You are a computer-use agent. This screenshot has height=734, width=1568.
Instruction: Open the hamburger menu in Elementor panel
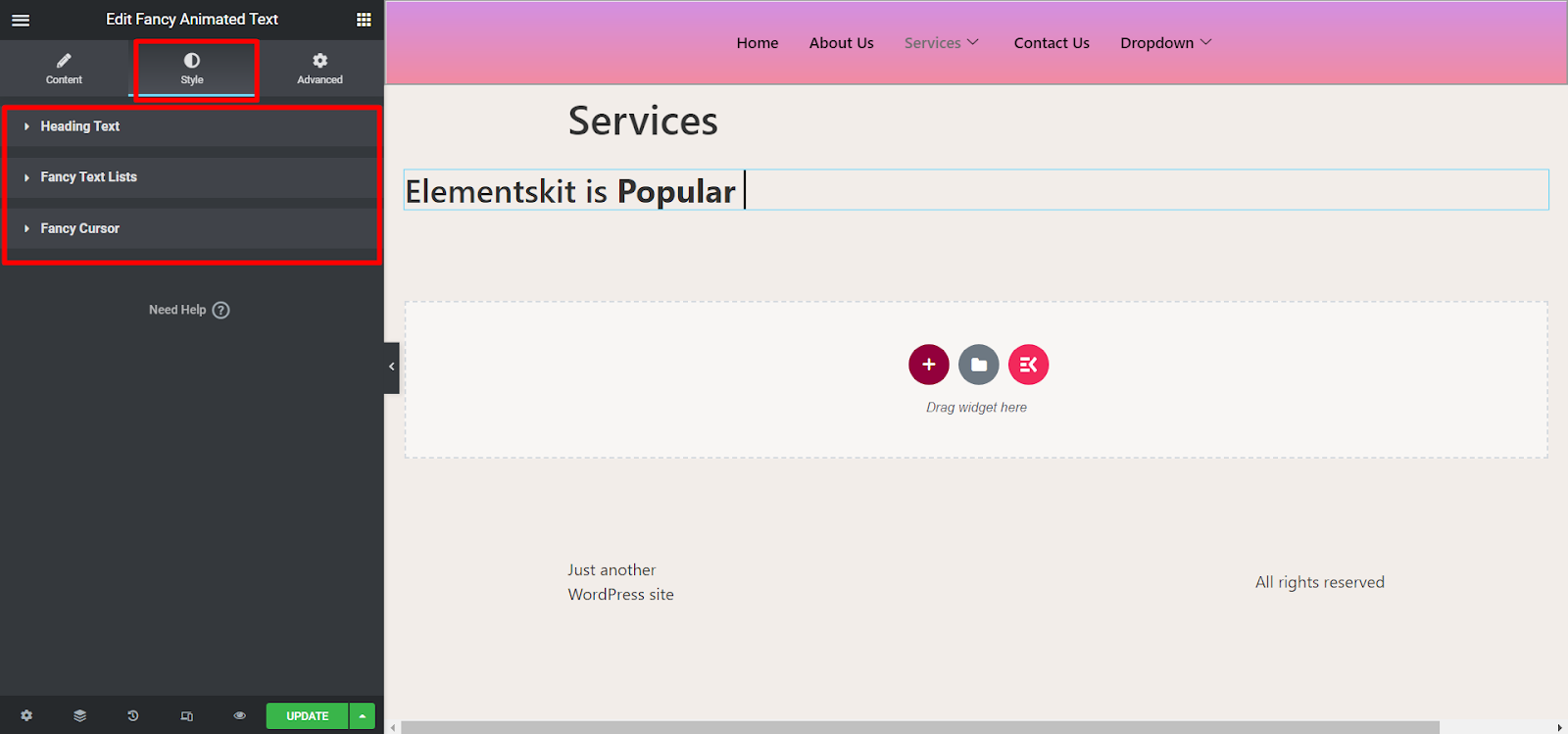pos(21,20)
